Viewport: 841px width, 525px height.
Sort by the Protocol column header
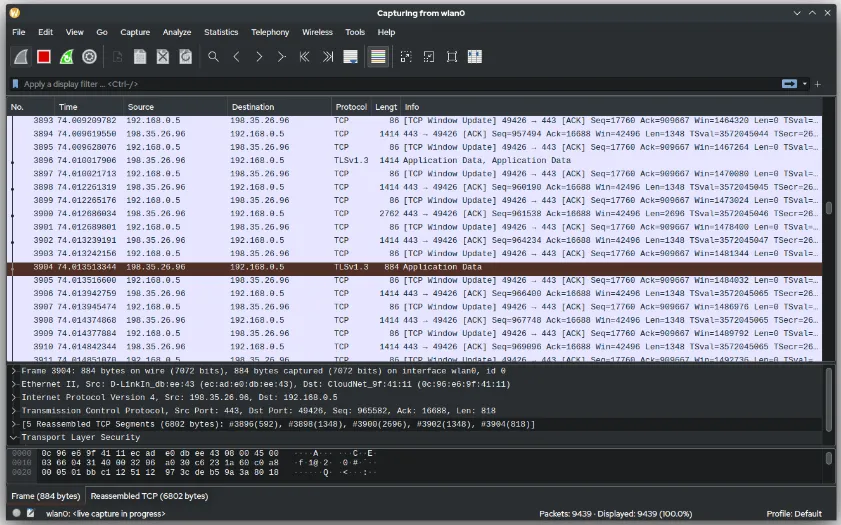coord(351,107)
